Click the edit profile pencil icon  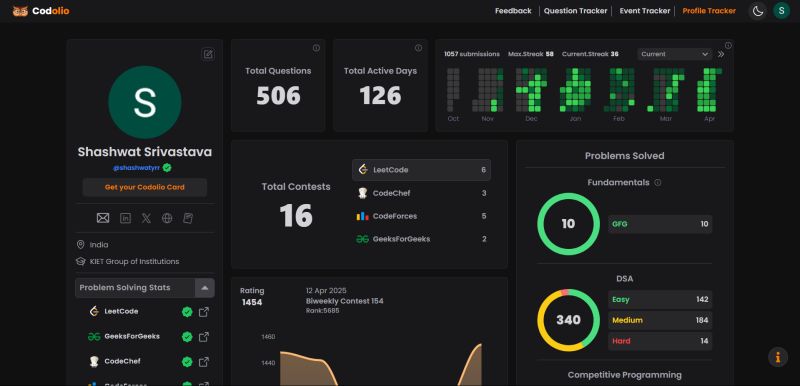coord(208,54)
